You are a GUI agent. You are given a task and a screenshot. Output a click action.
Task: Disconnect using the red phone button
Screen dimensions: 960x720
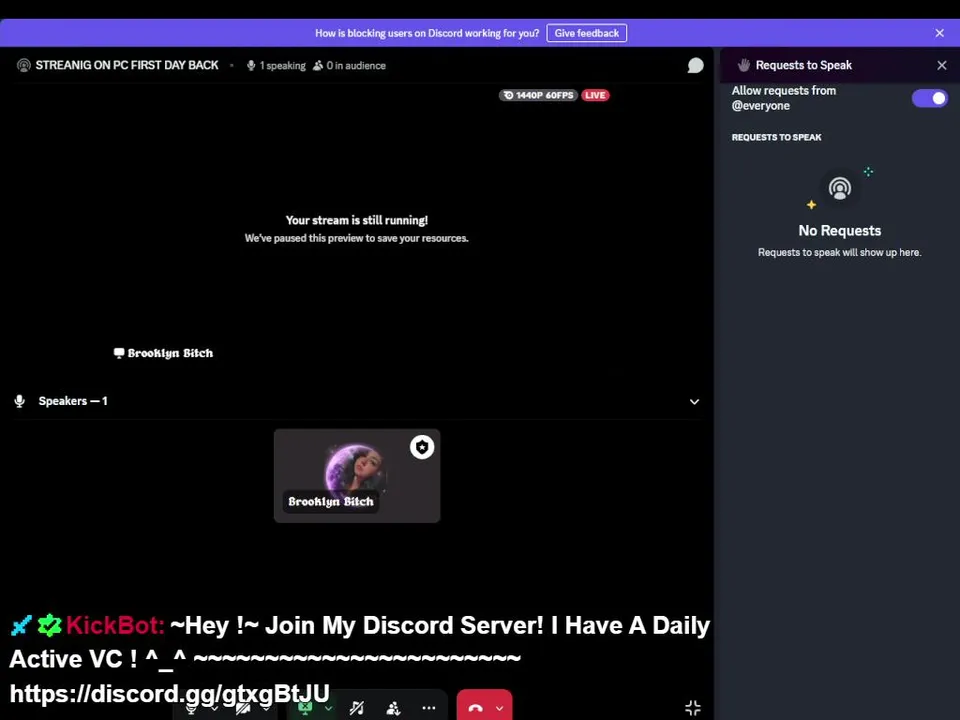[476, 708]
